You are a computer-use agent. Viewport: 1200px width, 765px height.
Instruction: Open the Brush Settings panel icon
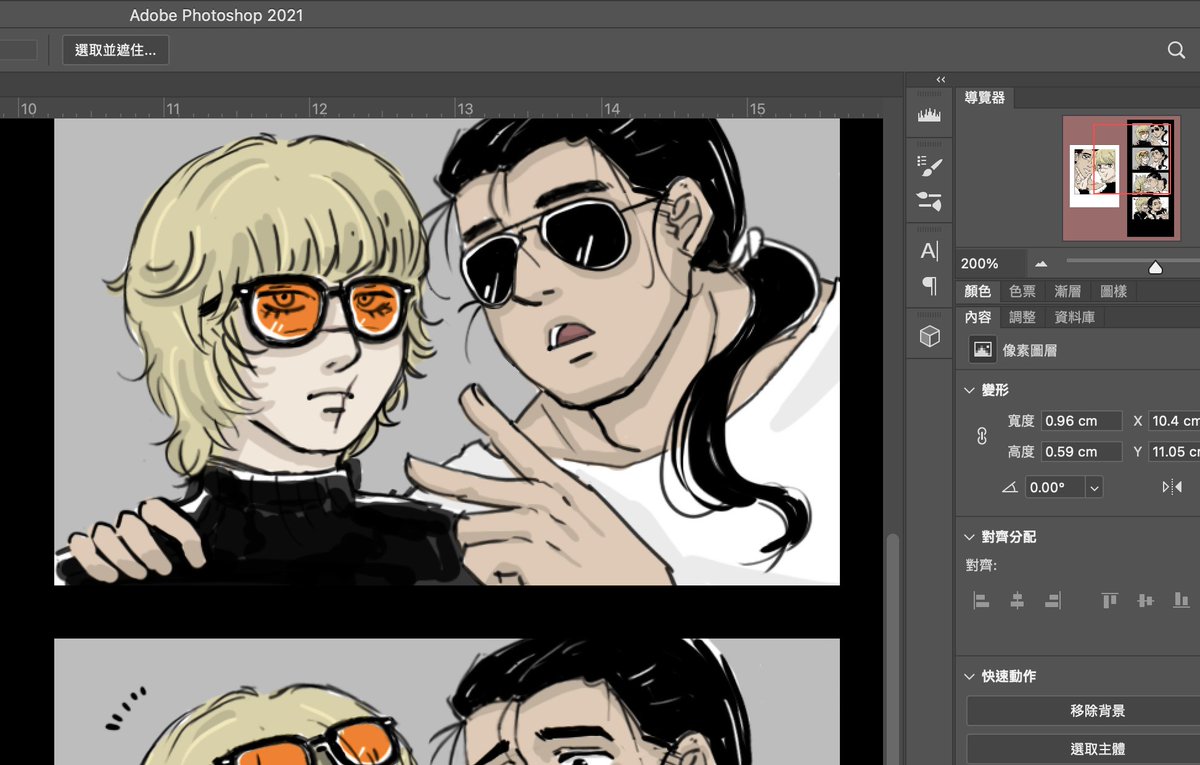coord(929,166)
